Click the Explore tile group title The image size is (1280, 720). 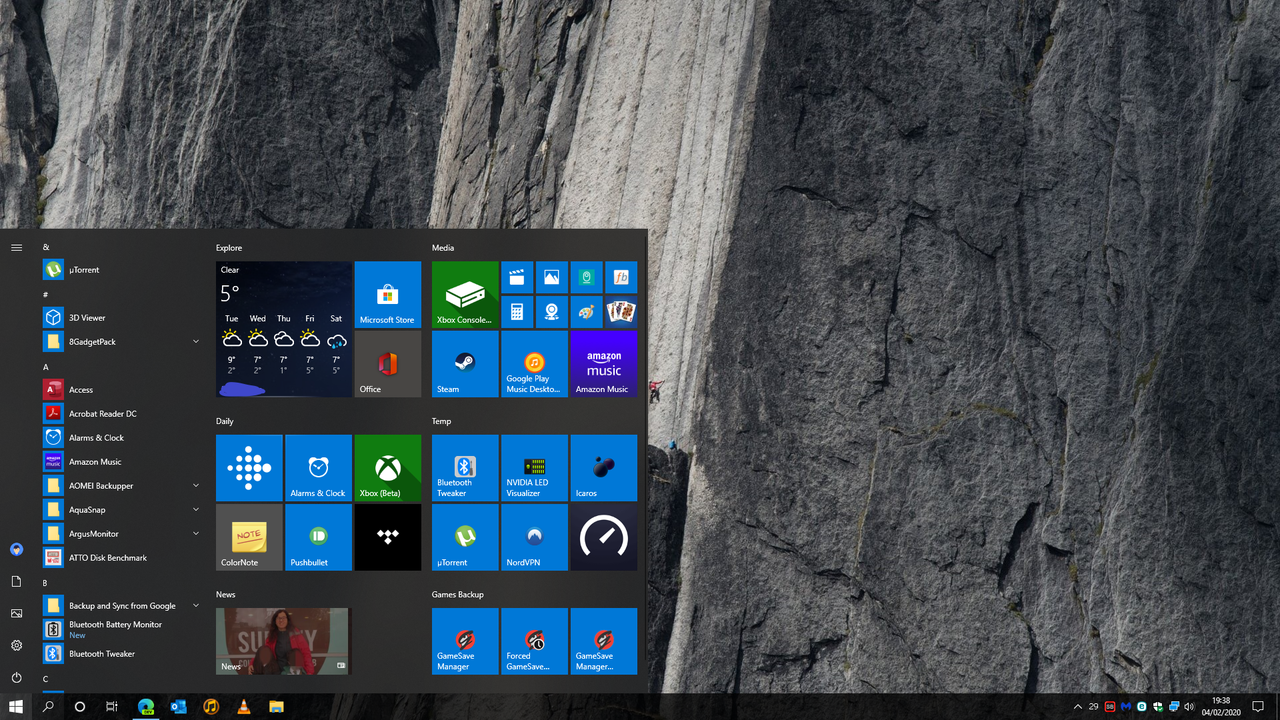coord(229,248)
